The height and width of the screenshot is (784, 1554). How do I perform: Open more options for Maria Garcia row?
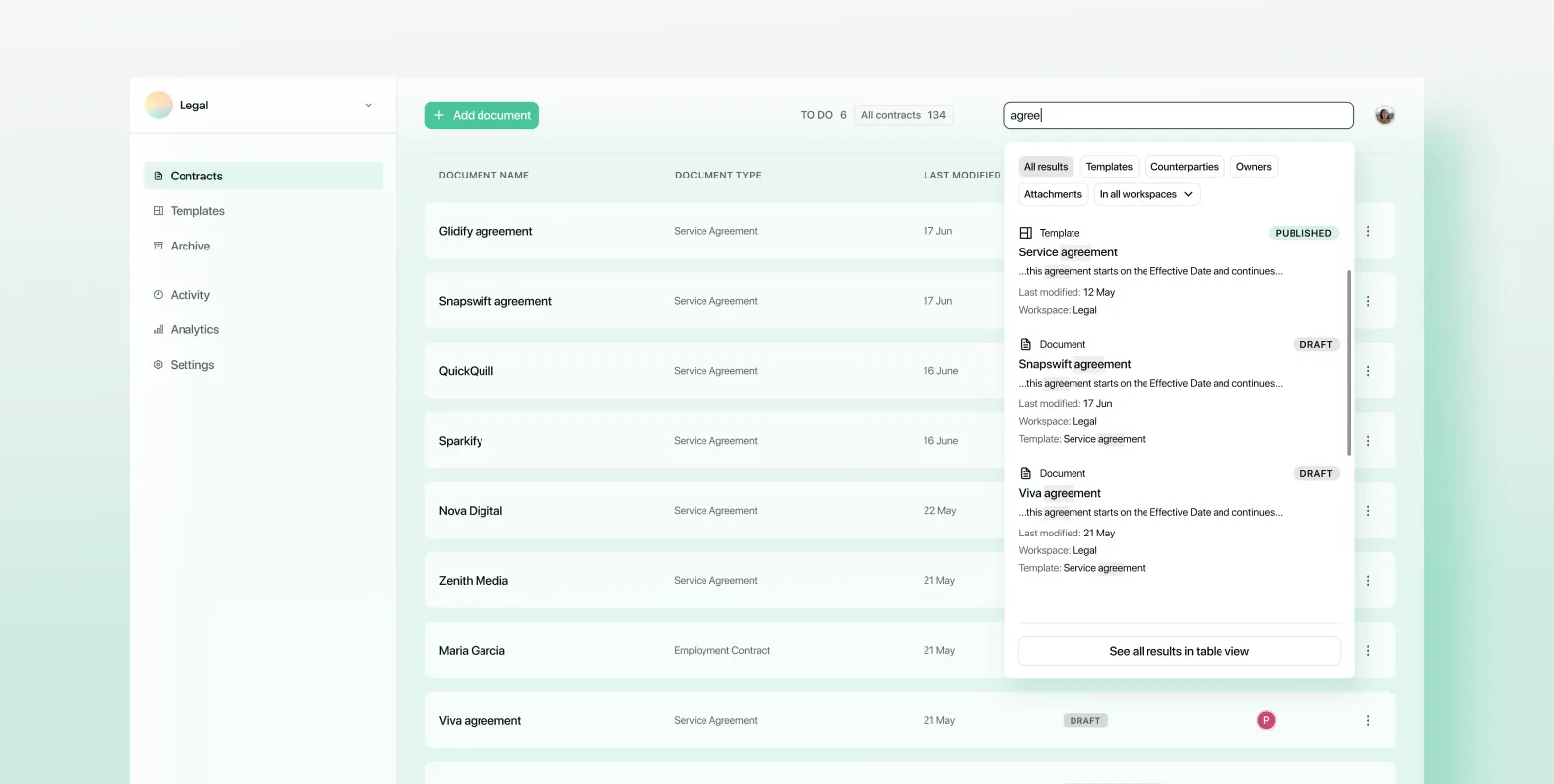(1368, 651)
